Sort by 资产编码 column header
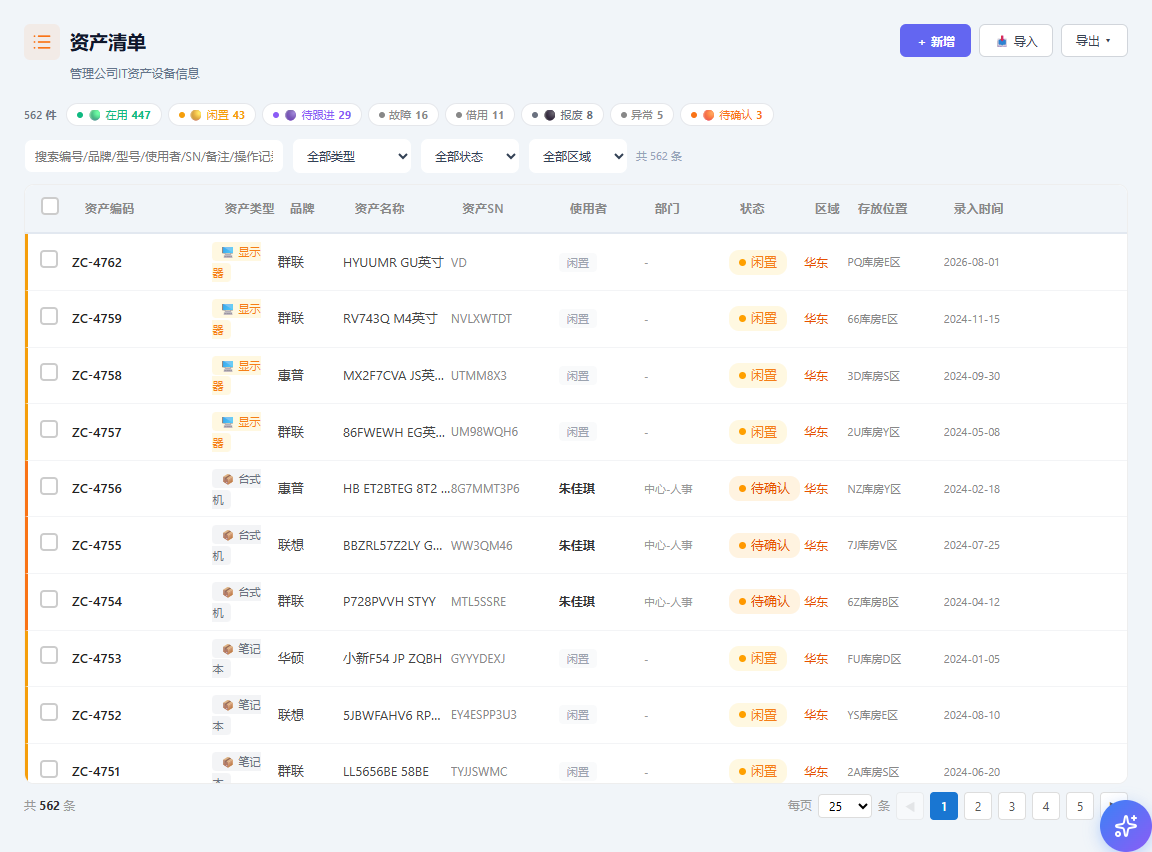 click(109, 209)
